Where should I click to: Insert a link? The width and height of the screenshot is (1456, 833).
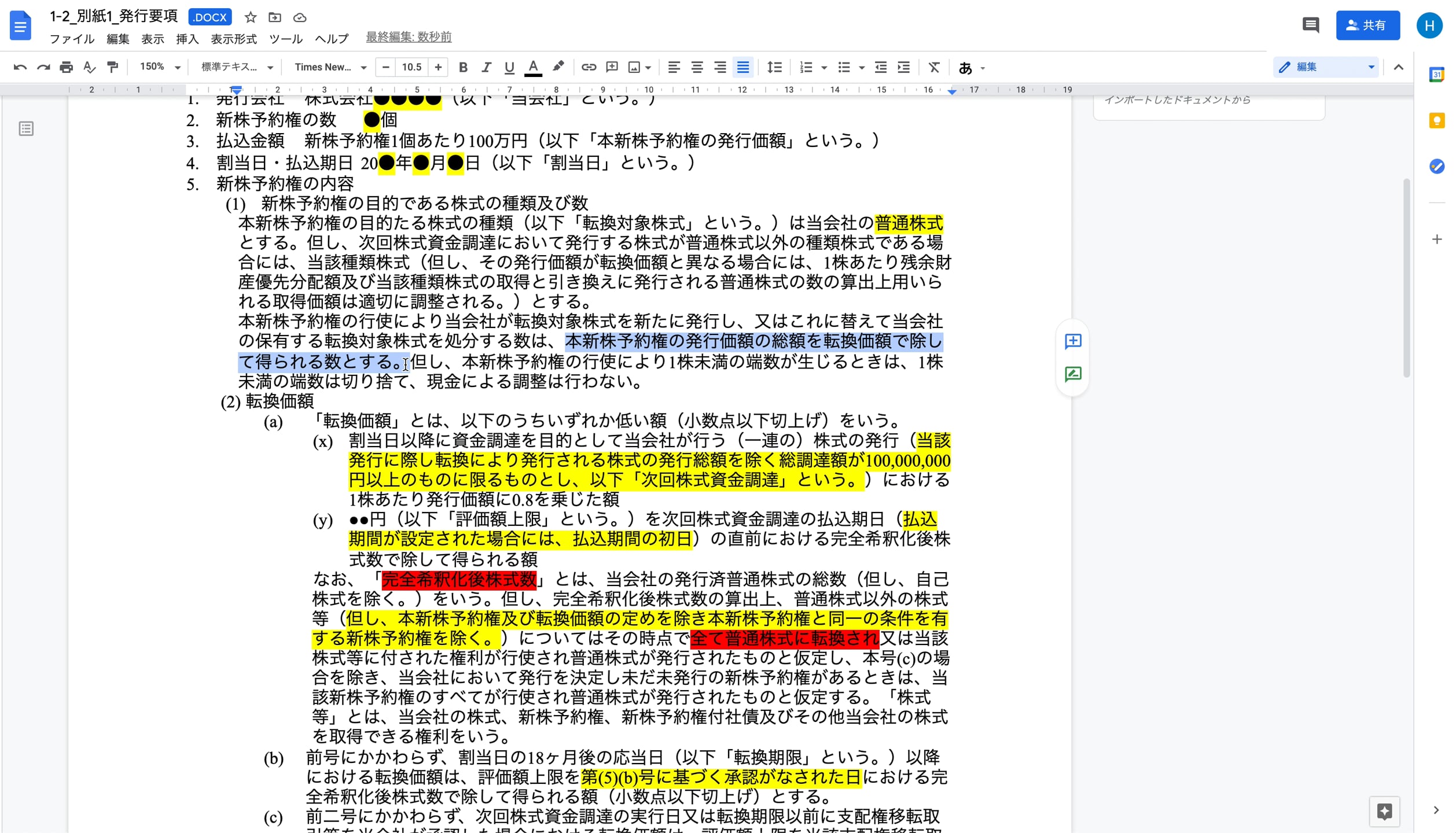pyautogui.click(x=589, y=67)
